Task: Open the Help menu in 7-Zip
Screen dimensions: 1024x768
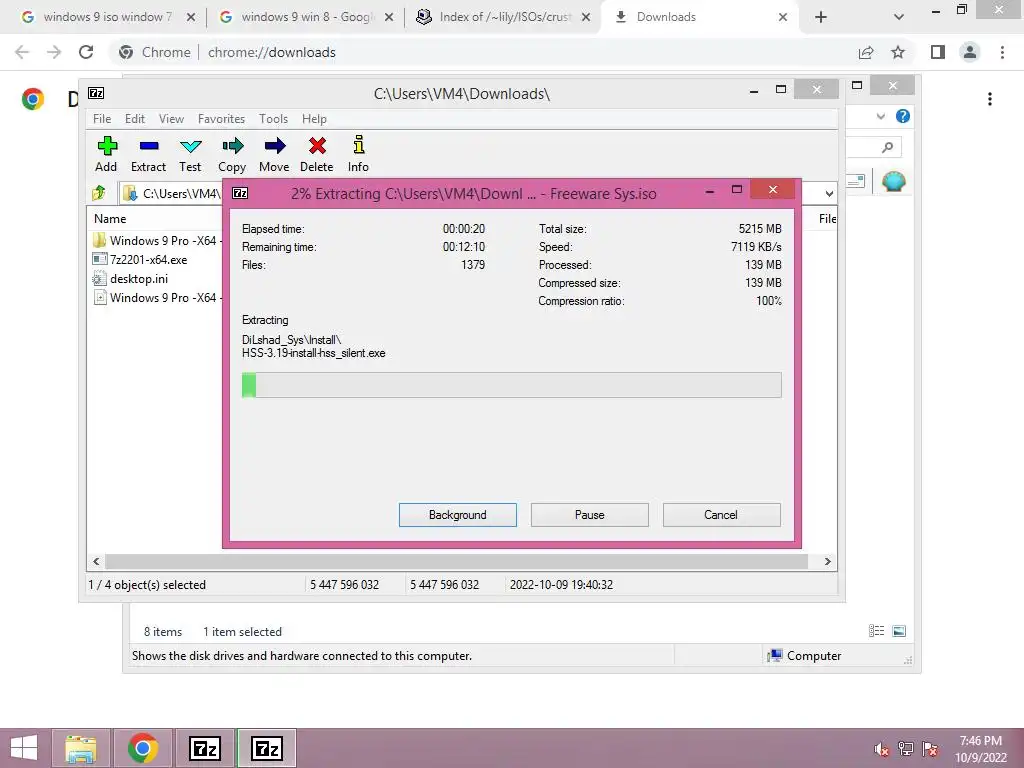Action: 314,119
